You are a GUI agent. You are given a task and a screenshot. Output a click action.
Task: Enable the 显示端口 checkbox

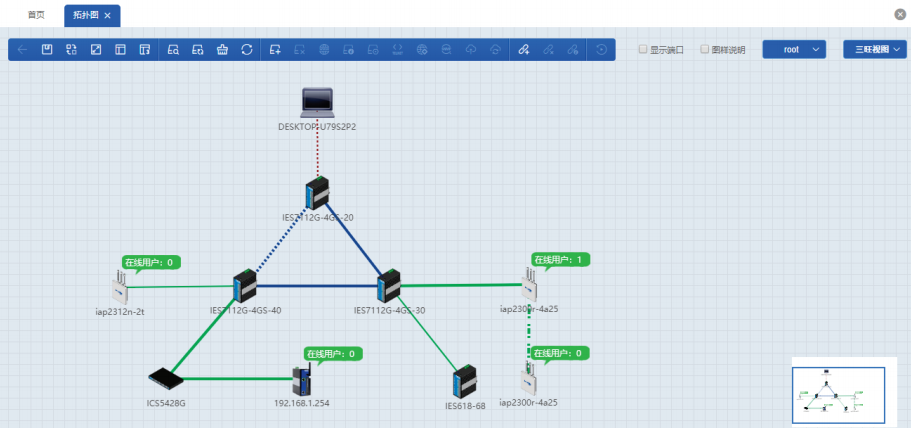coord(643,49)
